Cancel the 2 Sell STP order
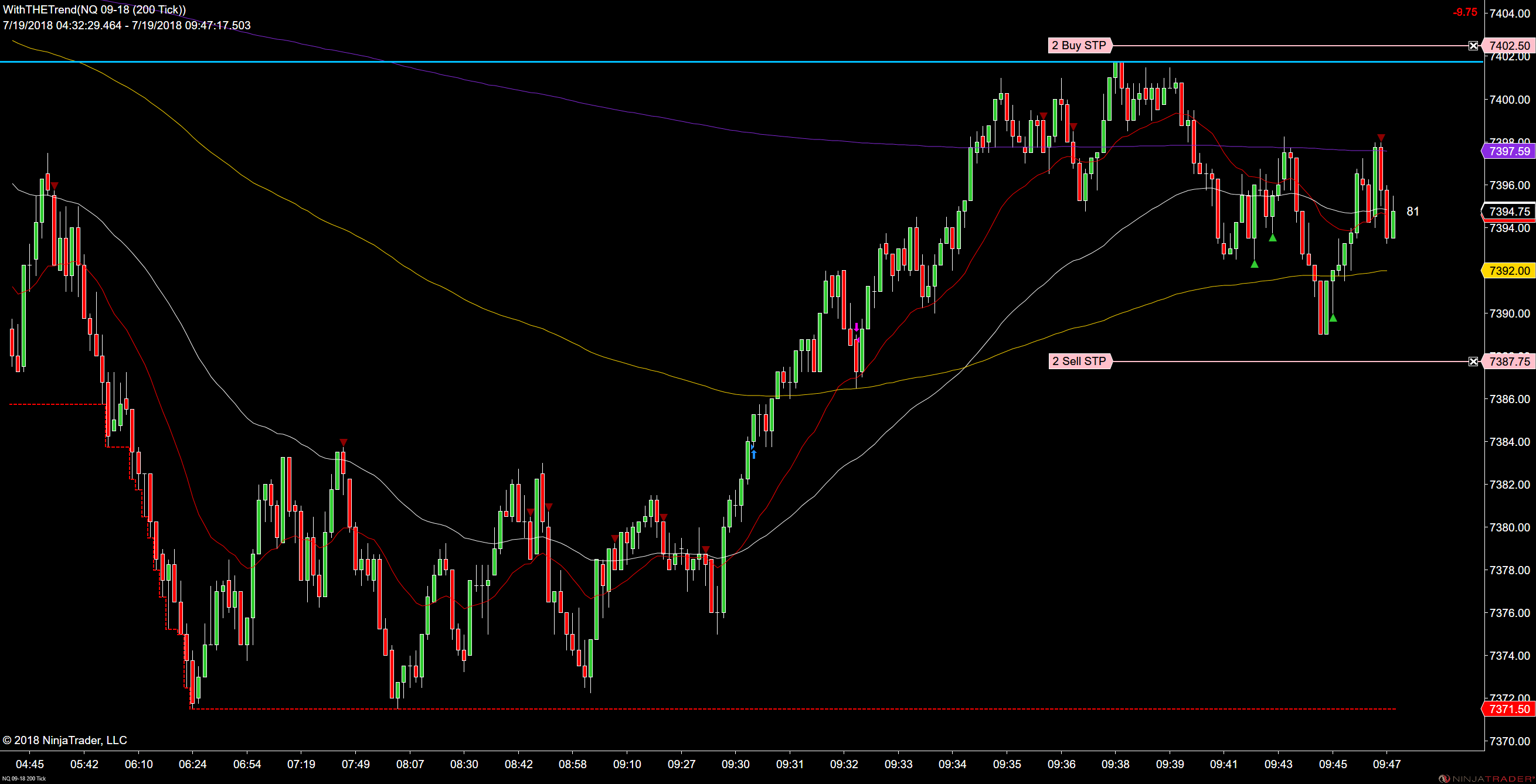This screenshot has height=784, width=1536. pyautogui.click(x=1473, y=362)
